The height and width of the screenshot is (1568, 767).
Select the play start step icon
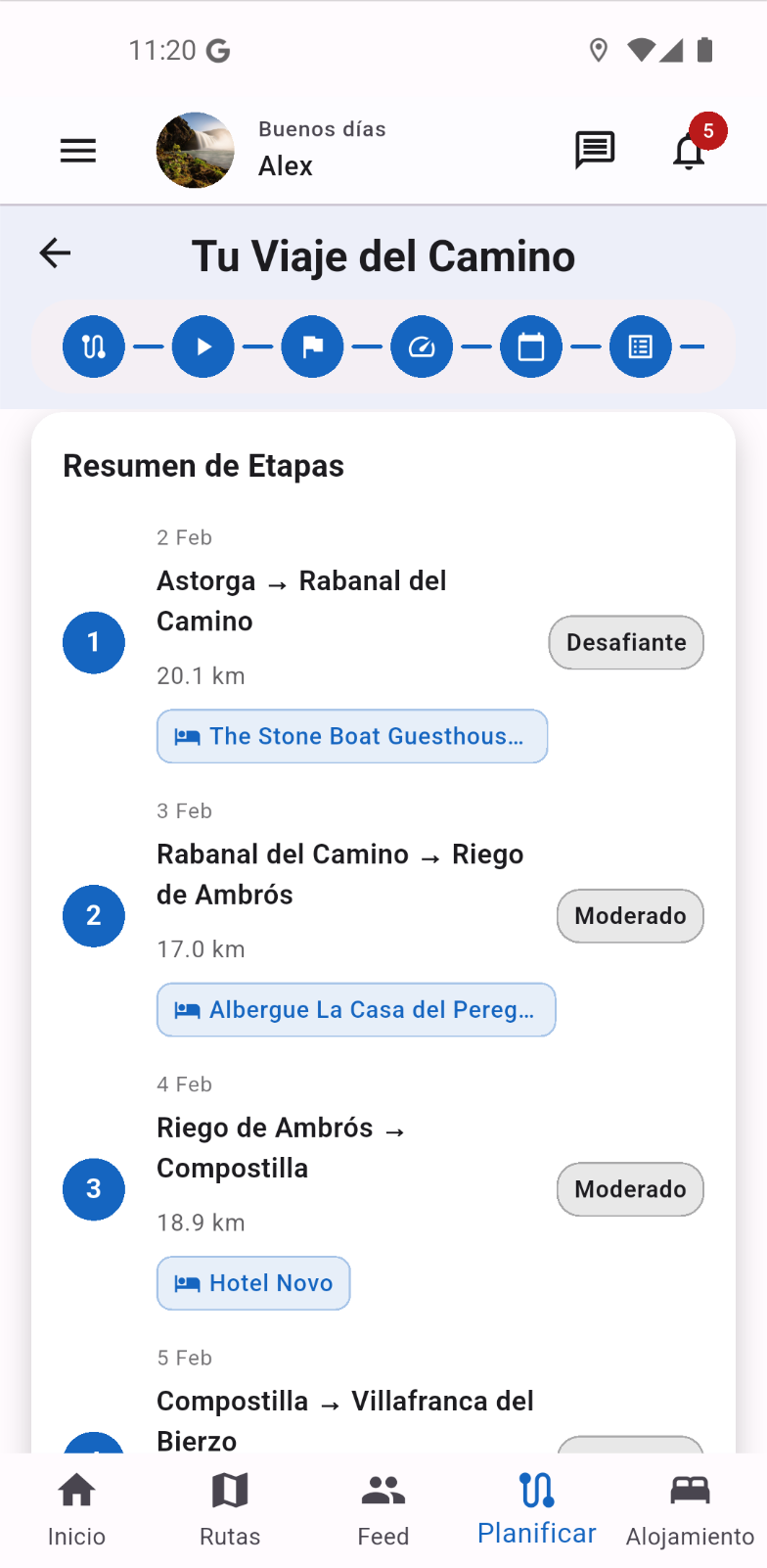click(203, 346)
